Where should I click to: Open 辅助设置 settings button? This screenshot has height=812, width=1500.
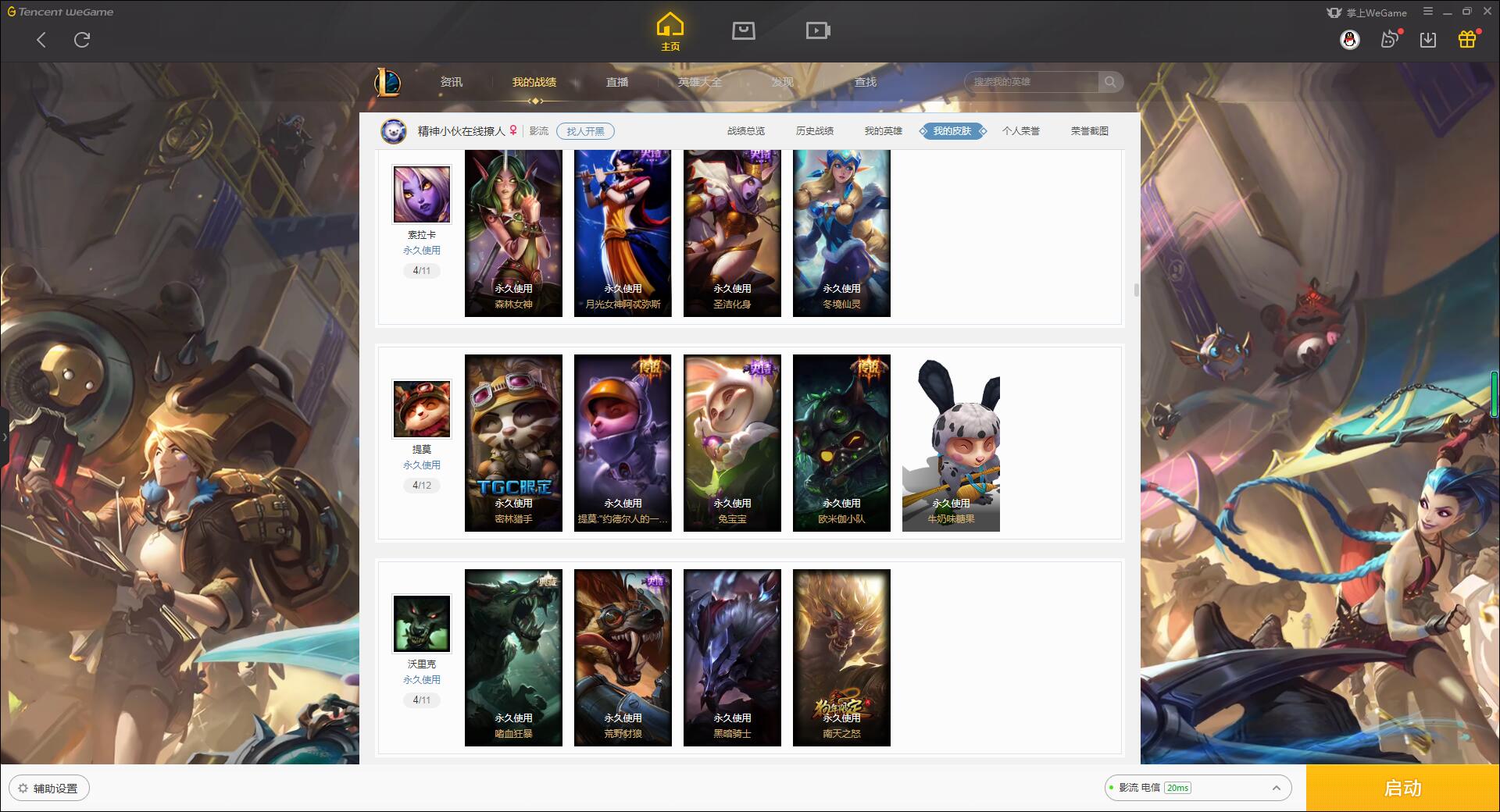tap(49, 789)
